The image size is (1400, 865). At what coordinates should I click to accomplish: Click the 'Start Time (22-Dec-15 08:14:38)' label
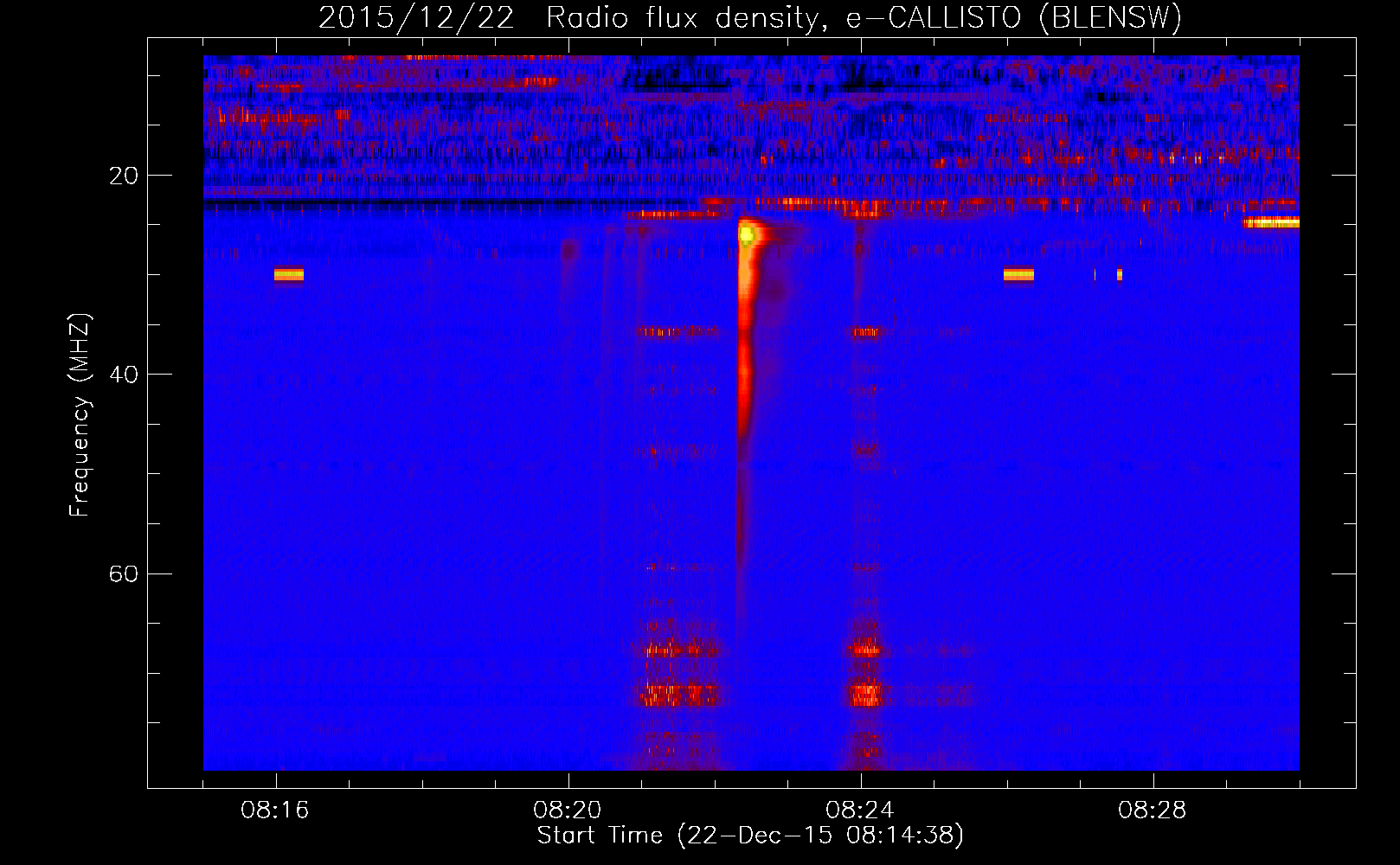pos(750,836)
